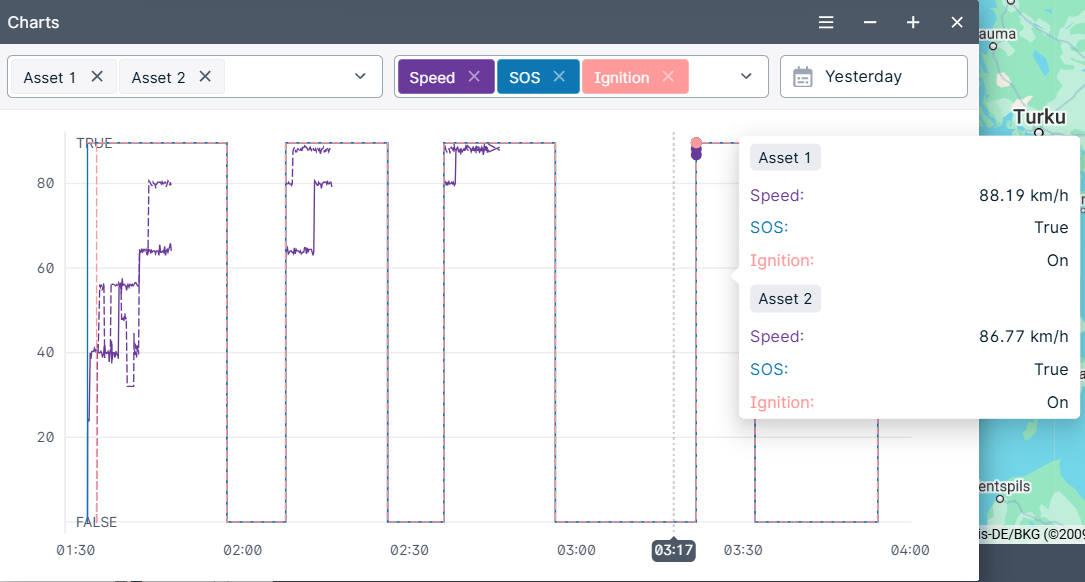Select the Ignition metric chip

(621, 77)
